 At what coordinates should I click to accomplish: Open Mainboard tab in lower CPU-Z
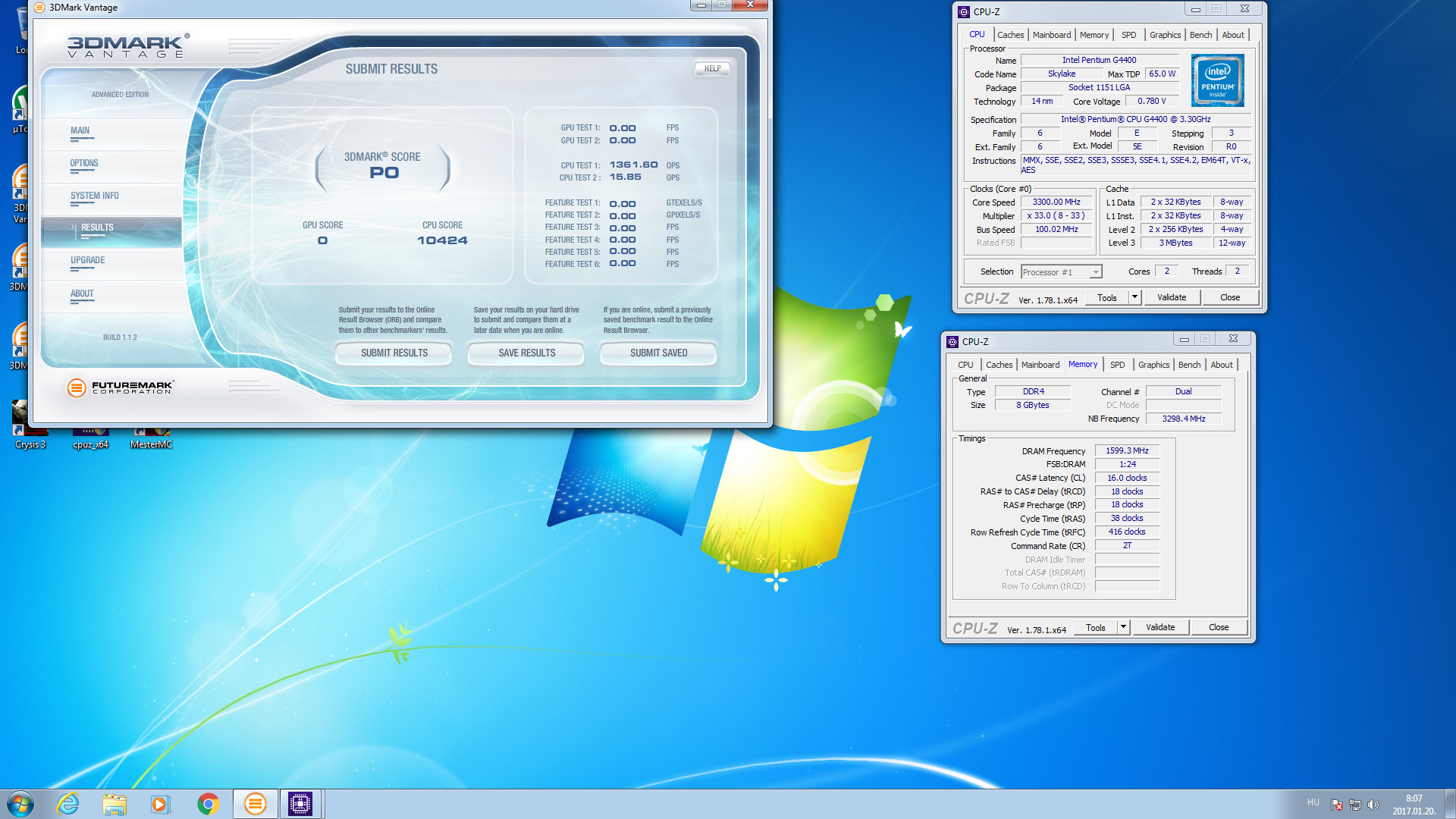1040,365
